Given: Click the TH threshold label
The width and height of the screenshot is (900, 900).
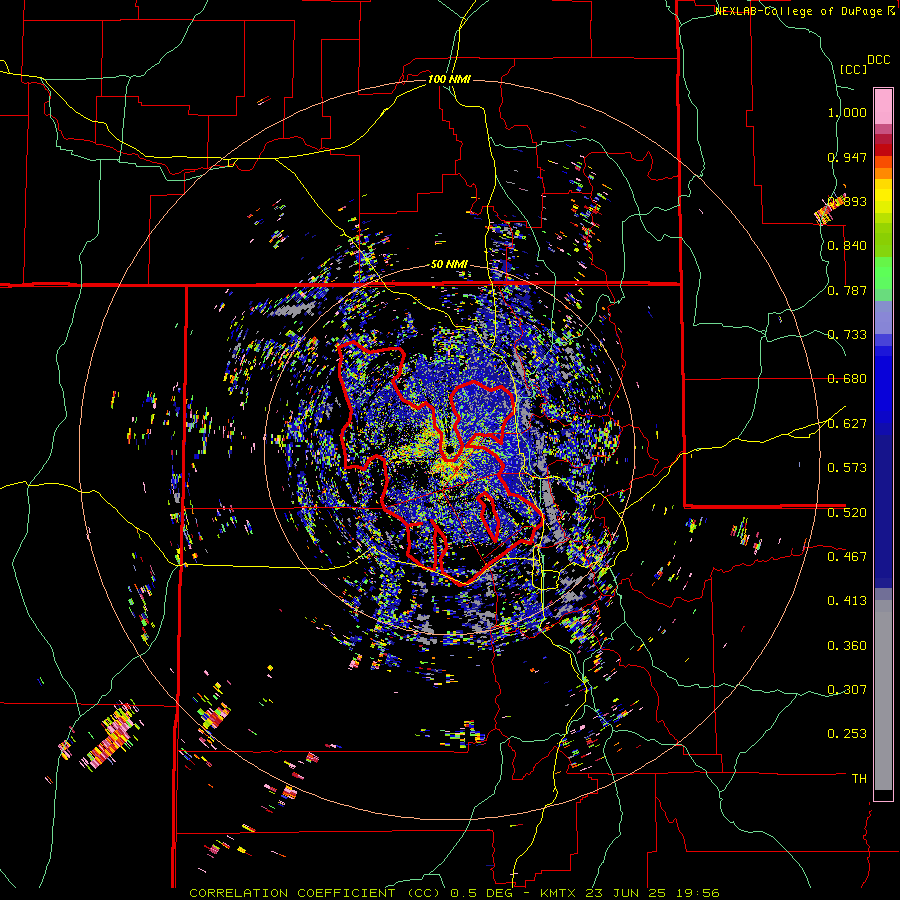Looking at the screenshot, I should [859, 778].
